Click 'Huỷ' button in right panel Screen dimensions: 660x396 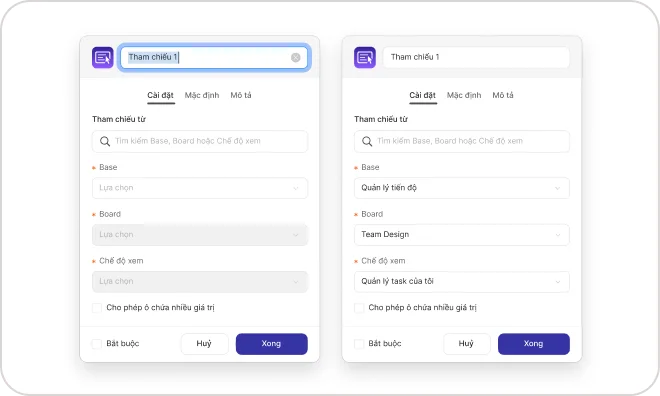point(466,344)
